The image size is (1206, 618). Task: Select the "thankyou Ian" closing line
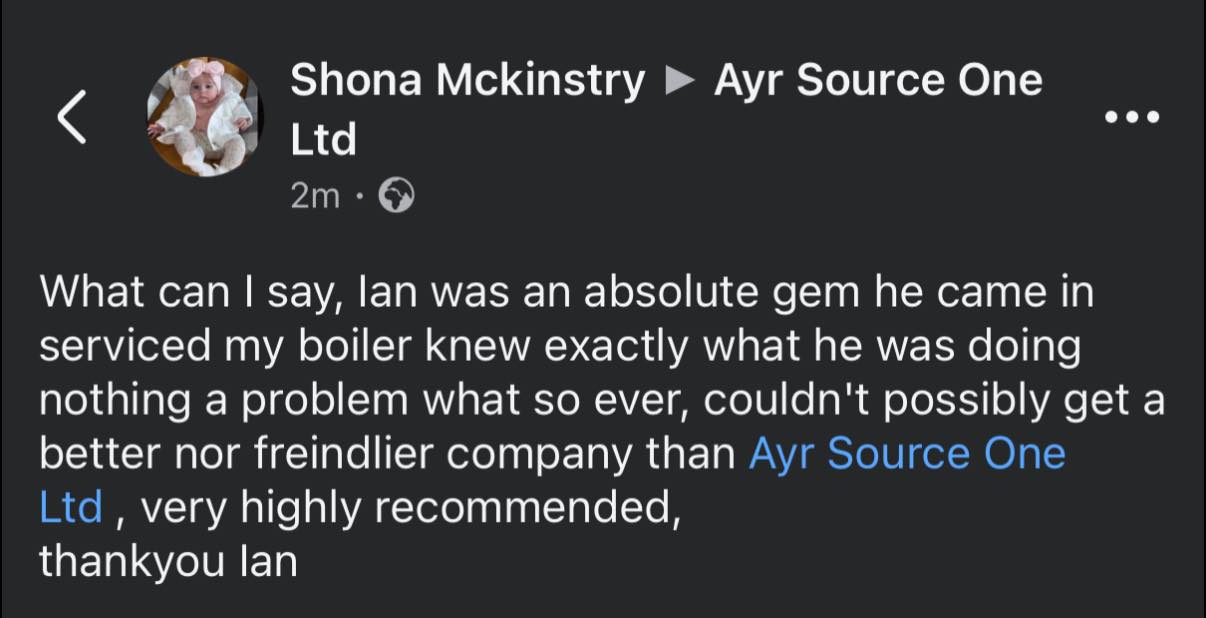pos(168,561)
